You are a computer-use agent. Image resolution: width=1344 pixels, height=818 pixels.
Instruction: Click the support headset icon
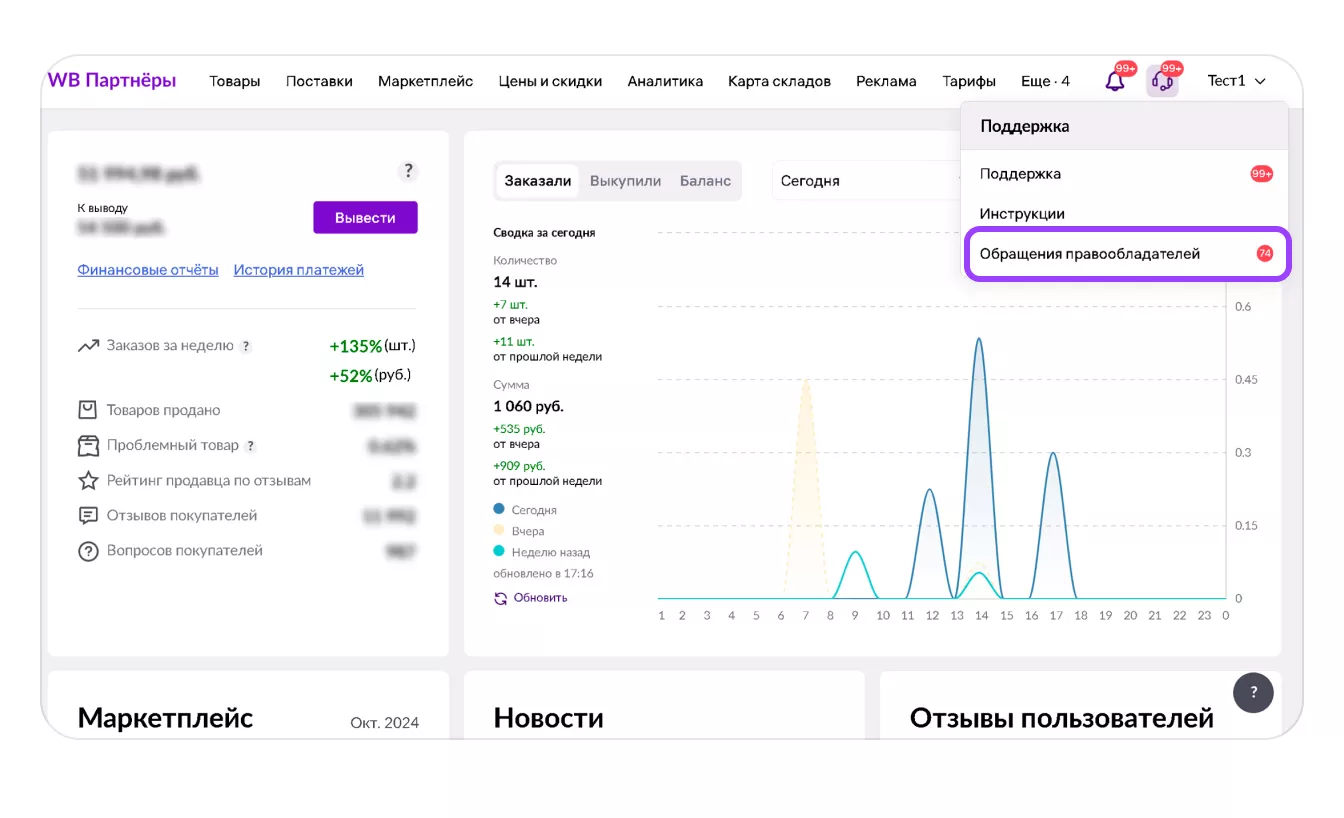click(1162, 81)
